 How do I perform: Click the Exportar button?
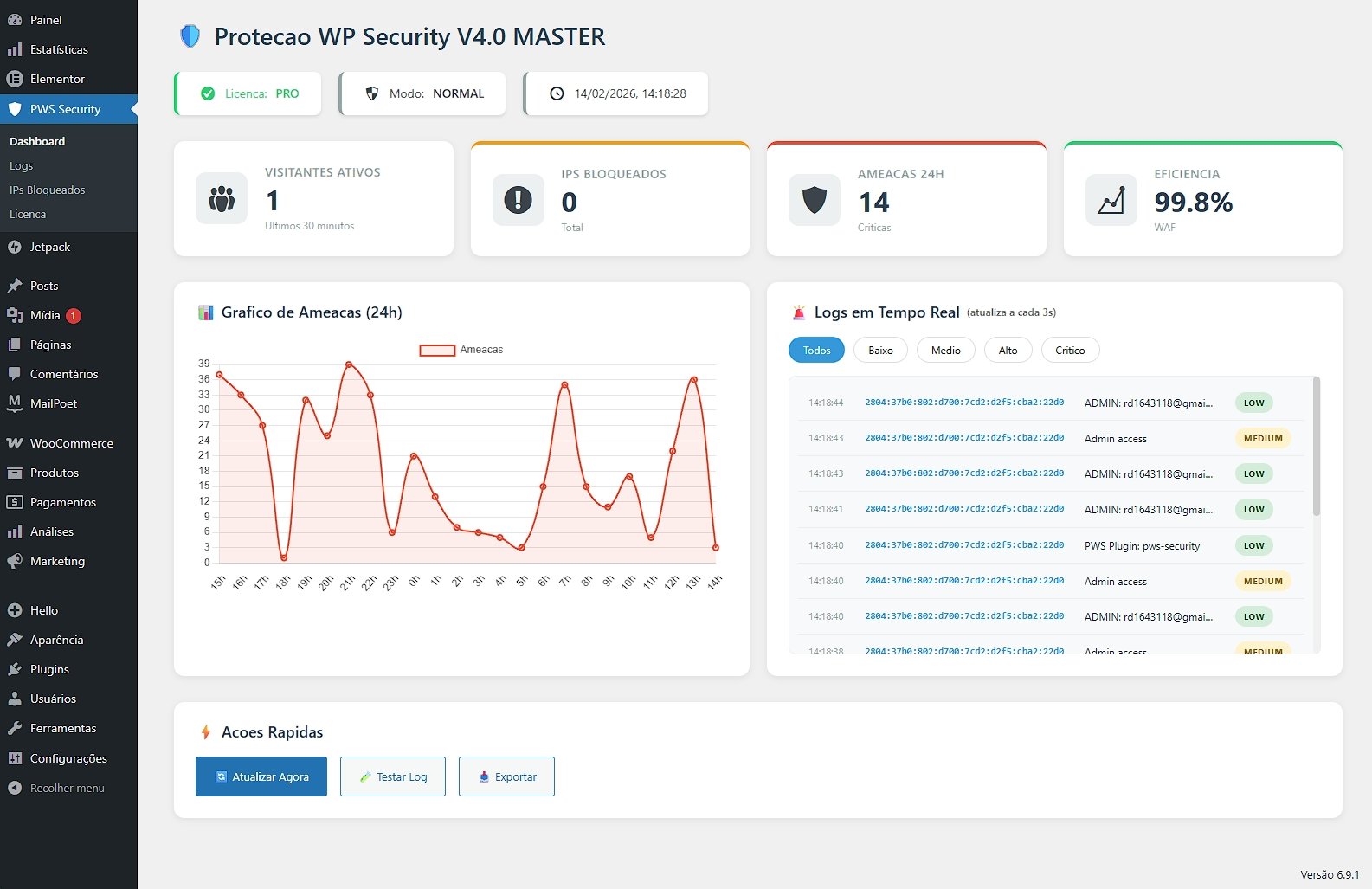[506, 777]
